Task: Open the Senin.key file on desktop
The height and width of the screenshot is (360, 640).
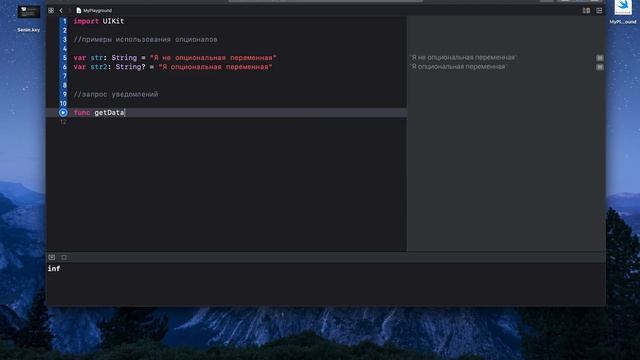Action: coord(28,18)
